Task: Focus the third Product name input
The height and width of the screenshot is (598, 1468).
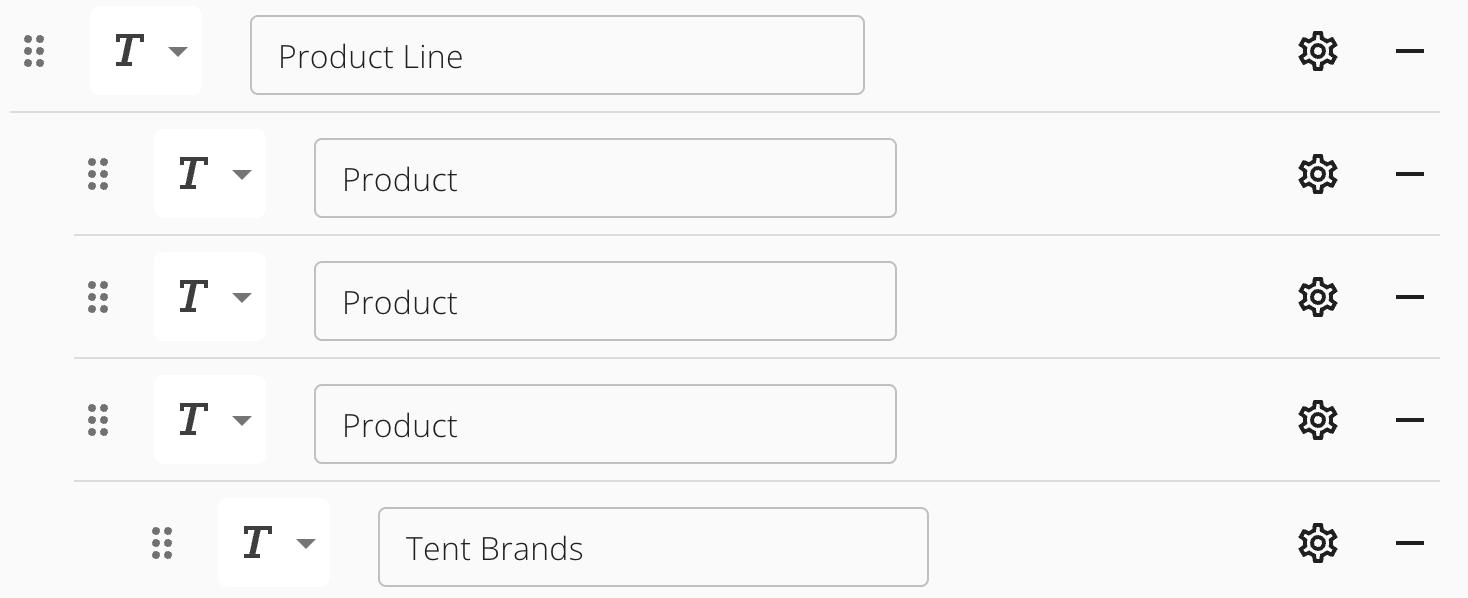Action: [x=605, y=424]
